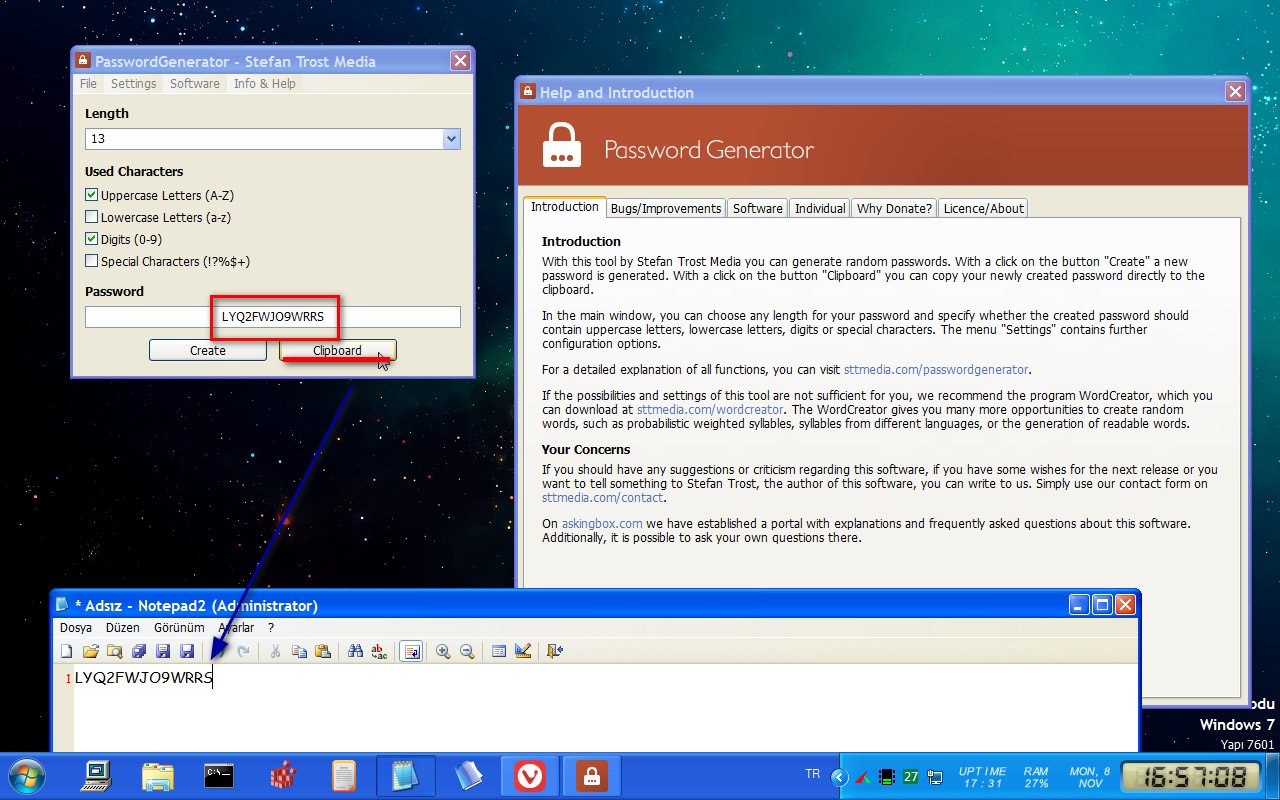Toggle the Word Wrap icon in Notepad2
Screen dimensions: 1280x800
point(410,651)
